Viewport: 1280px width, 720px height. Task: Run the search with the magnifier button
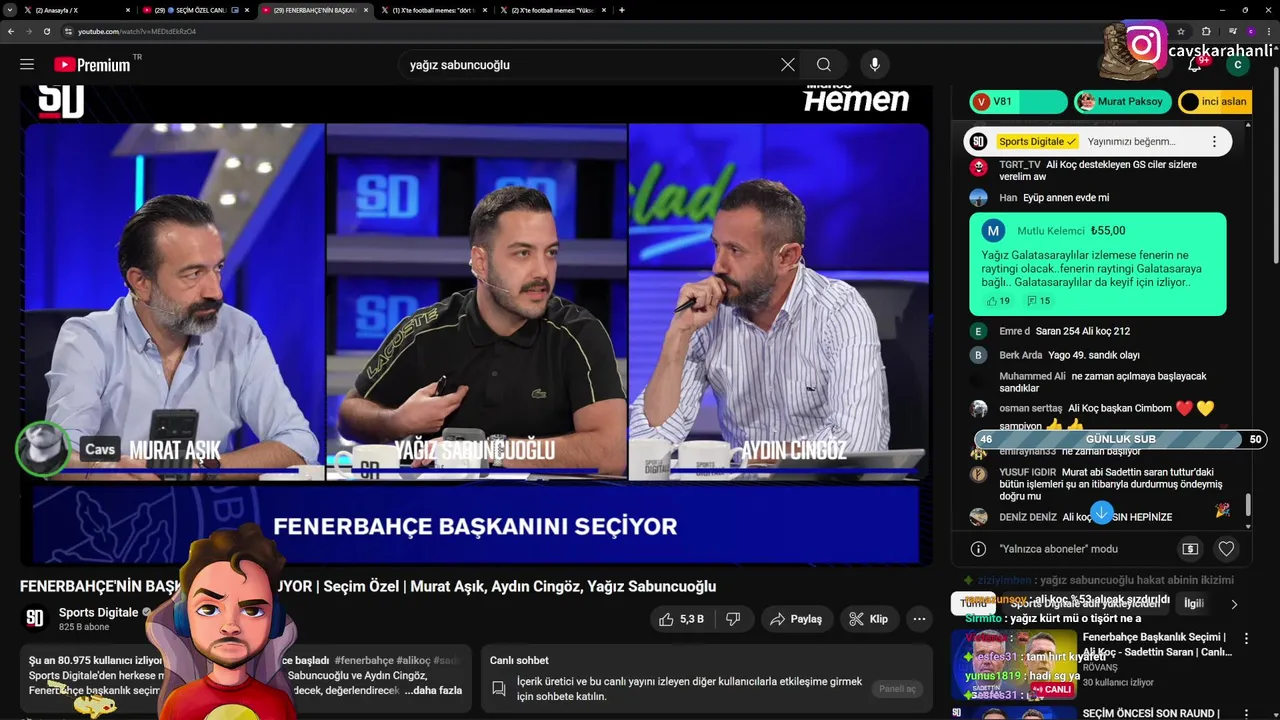824,64
